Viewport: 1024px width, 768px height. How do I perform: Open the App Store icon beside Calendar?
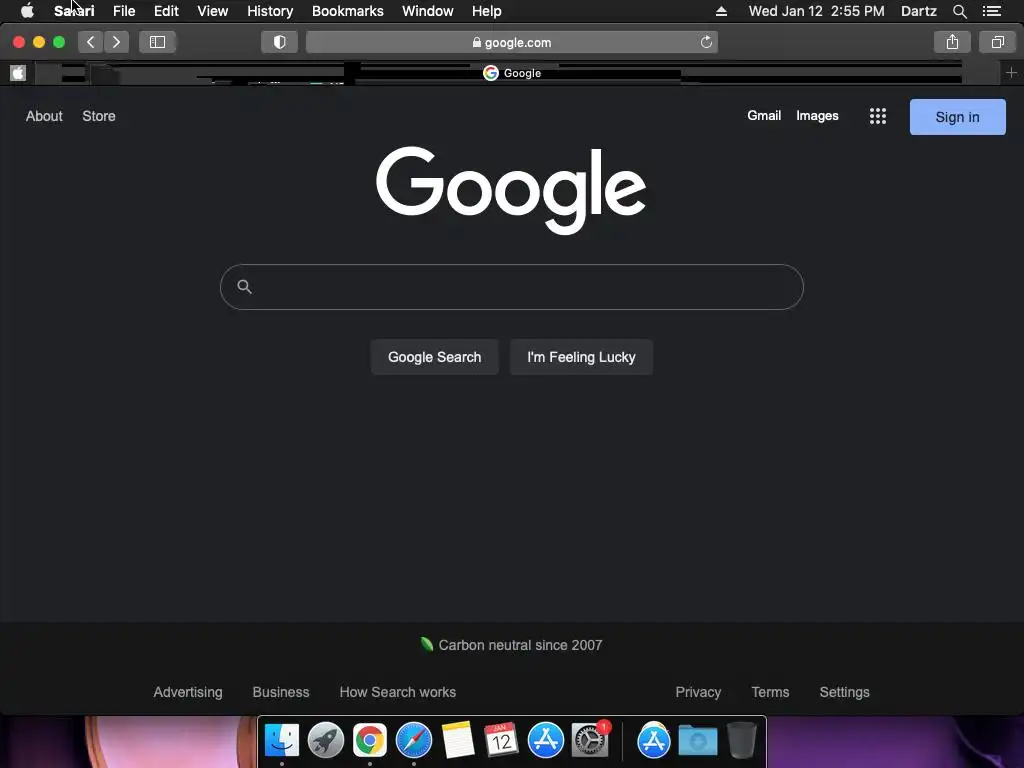click(x=546, y=741)
